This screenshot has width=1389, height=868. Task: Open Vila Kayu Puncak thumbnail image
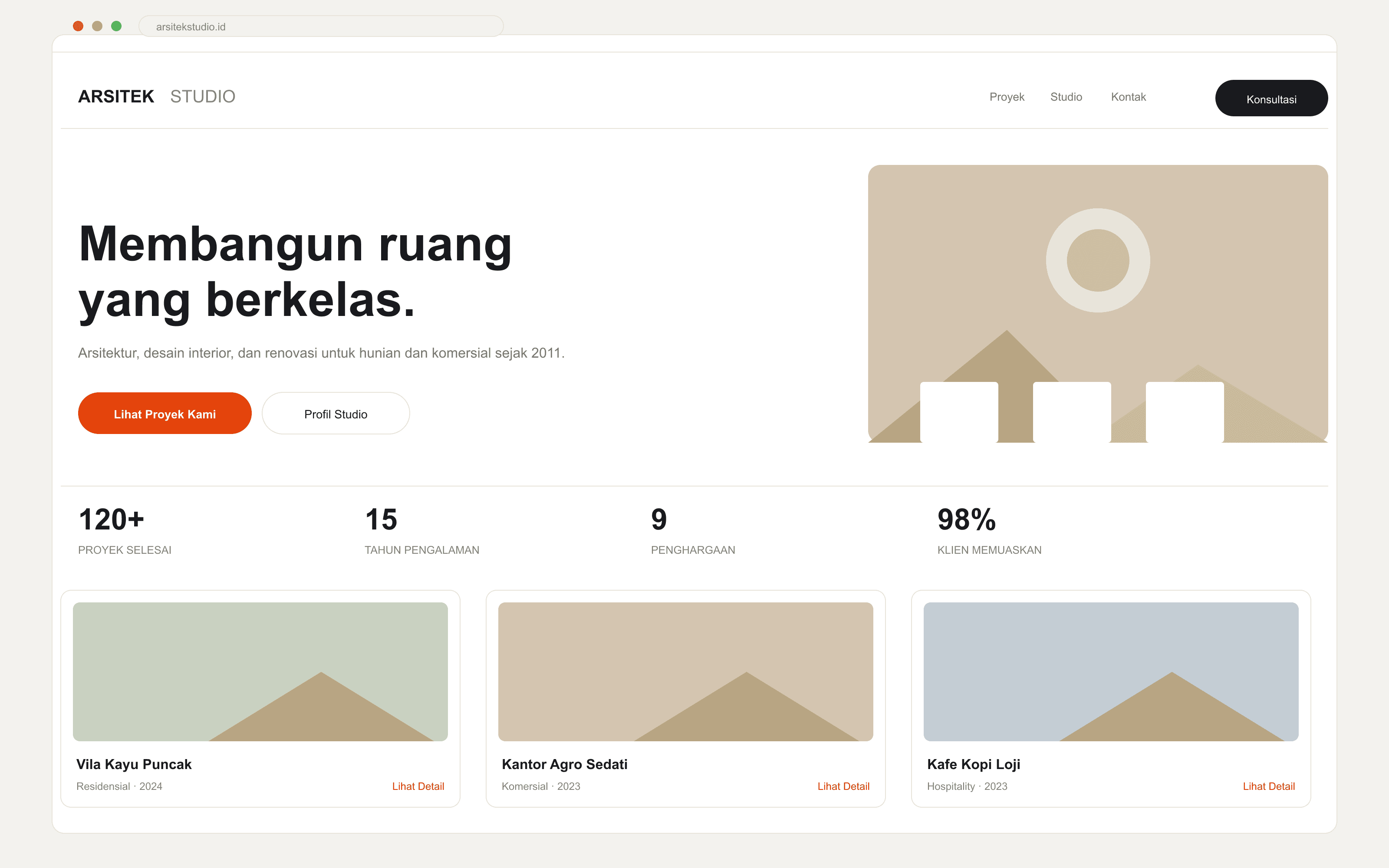coord(260,672)
